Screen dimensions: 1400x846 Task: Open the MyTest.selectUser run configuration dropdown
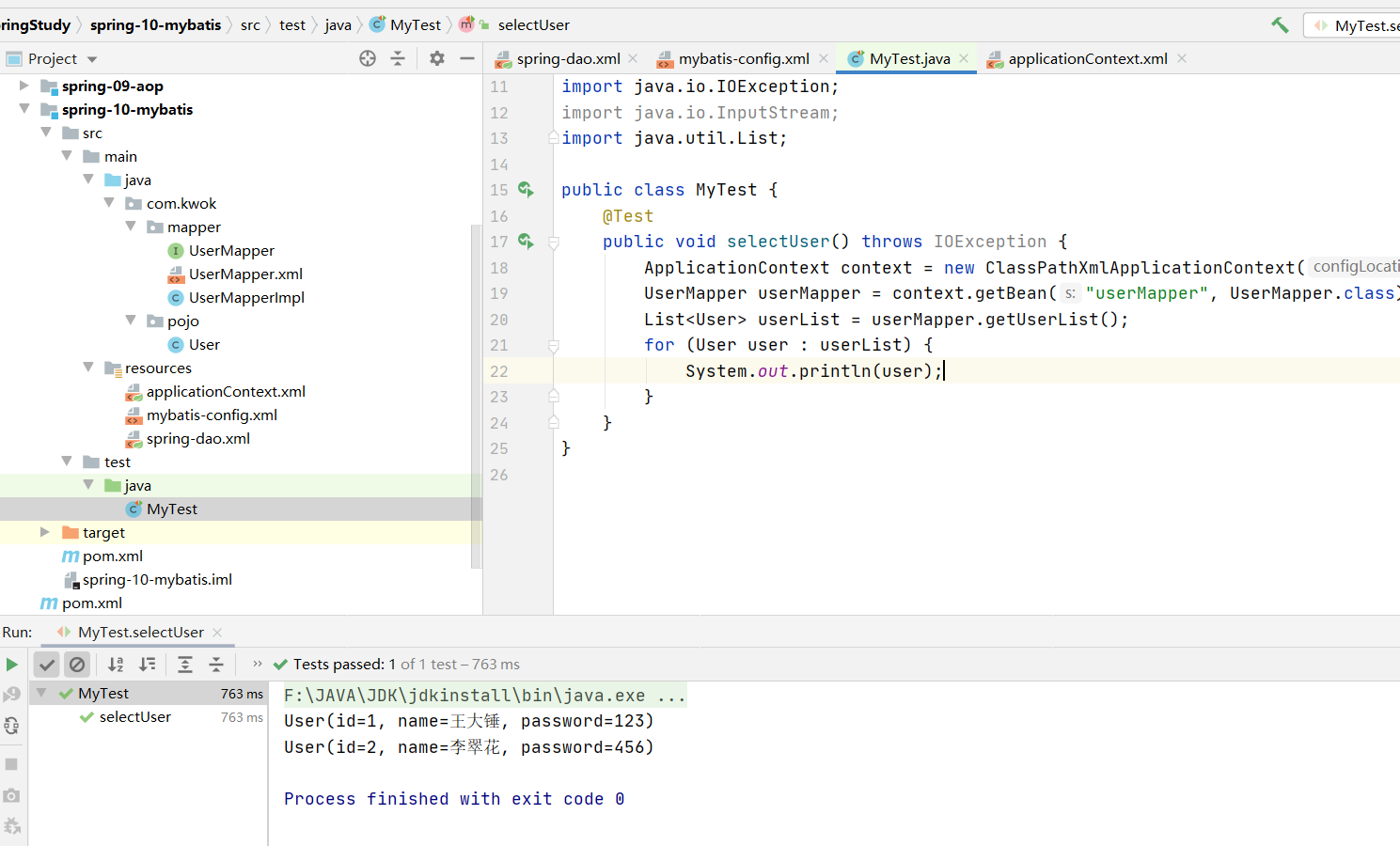tap(1354, 25)
